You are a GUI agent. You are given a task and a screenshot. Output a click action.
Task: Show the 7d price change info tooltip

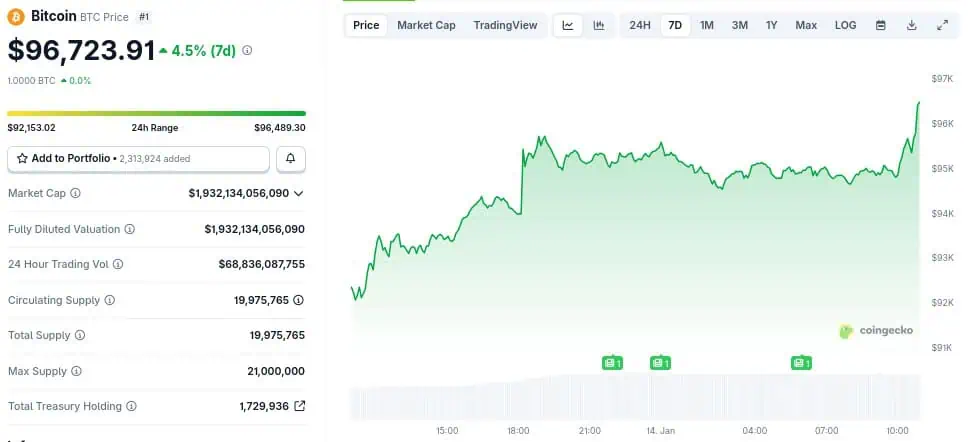(x=247, y=50)
